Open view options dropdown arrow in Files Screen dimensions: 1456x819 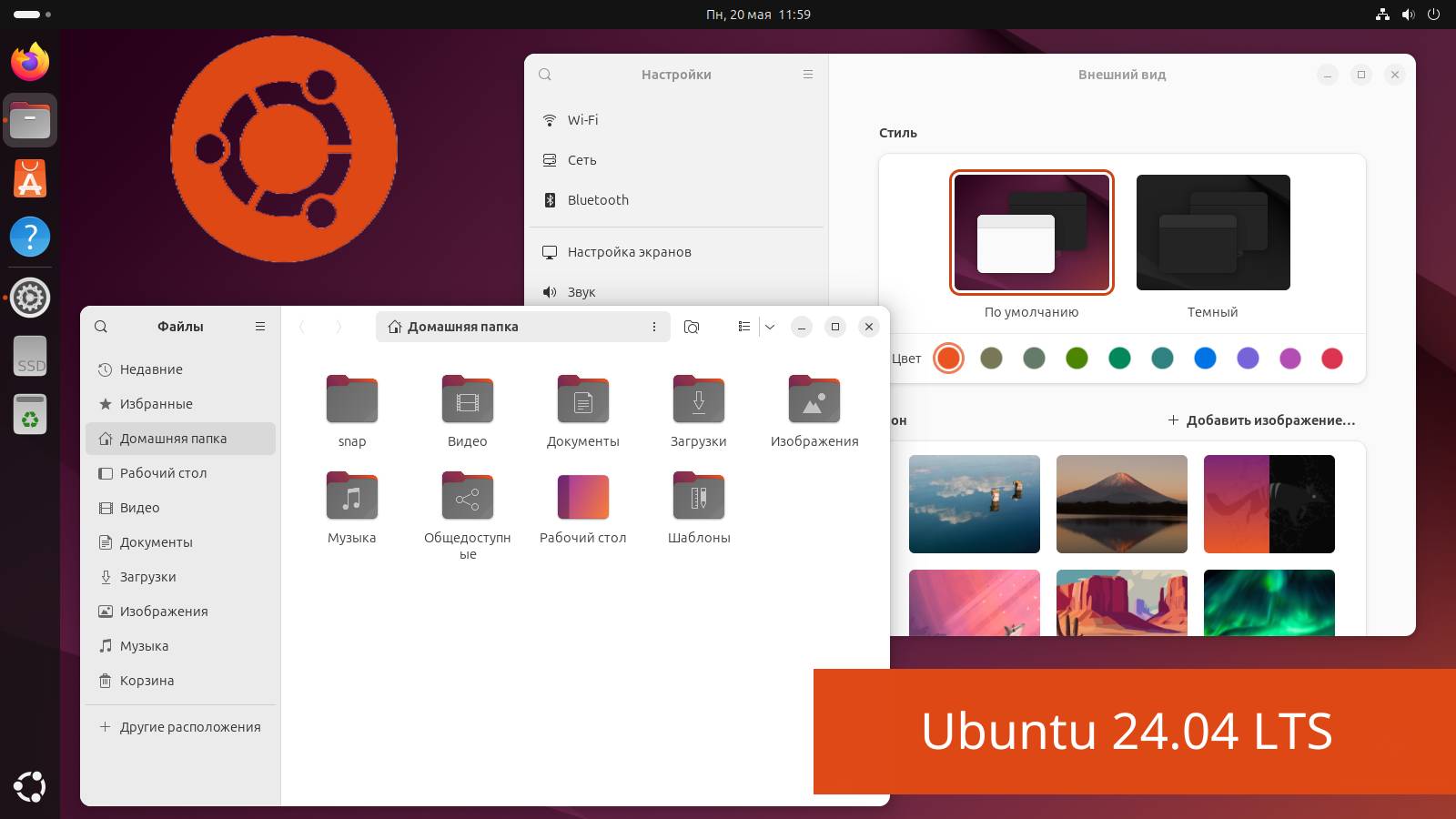point(770,327)
